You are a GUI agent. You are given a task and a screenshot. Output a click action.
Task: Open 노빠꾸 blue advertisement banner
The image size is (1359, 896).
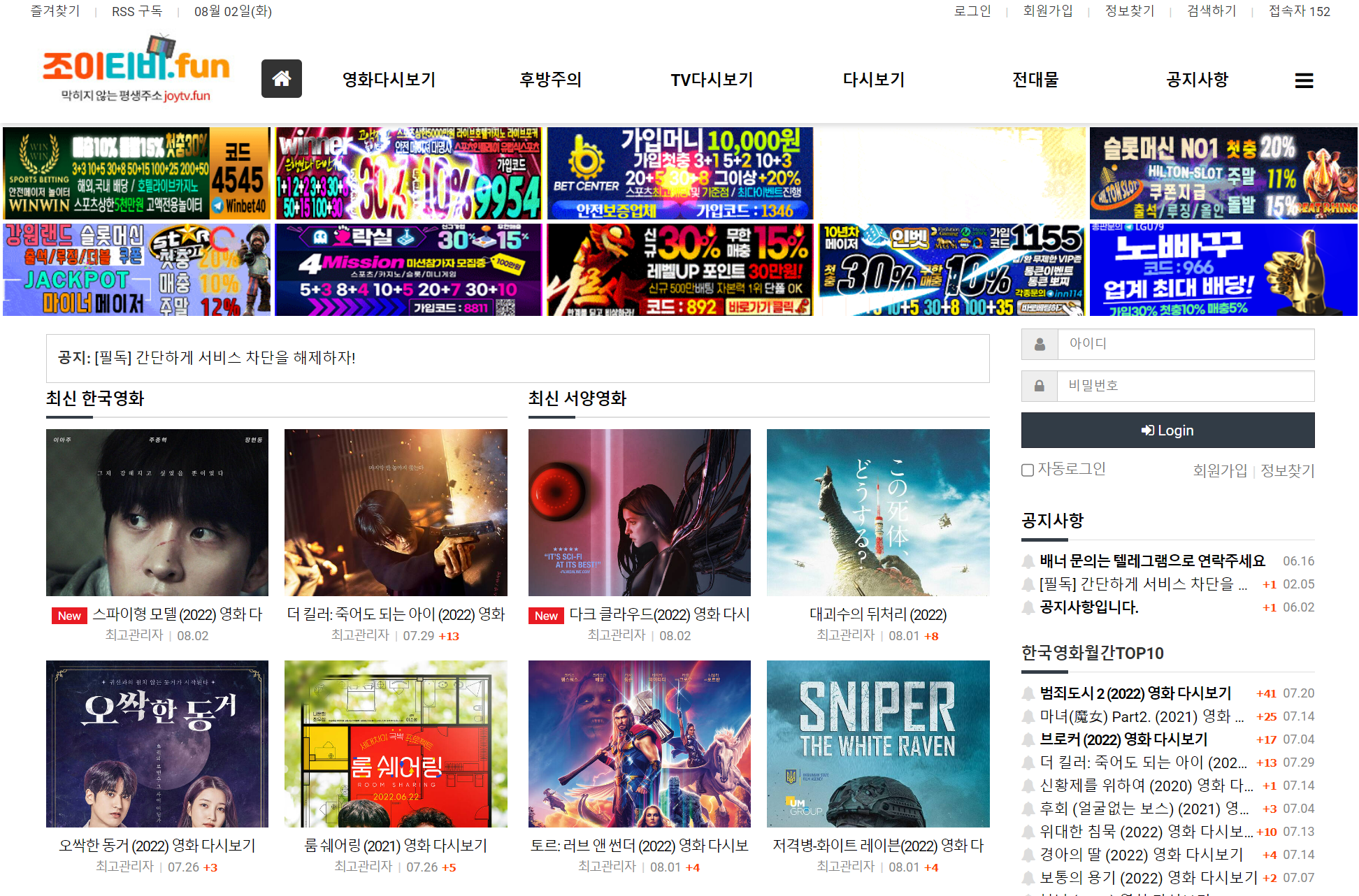1223,270
